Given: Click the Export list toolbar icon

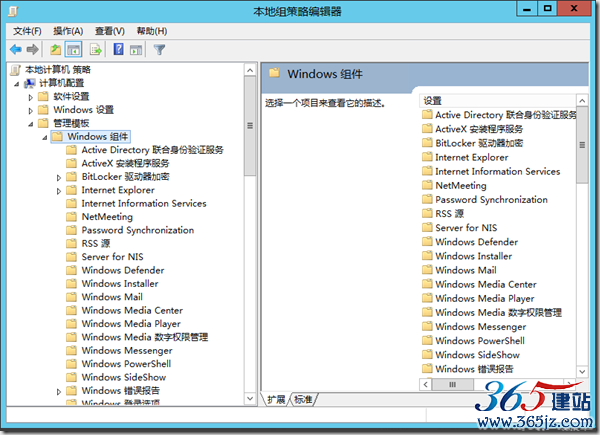Looking at the screenshot, I should click(x=96, y=49).
